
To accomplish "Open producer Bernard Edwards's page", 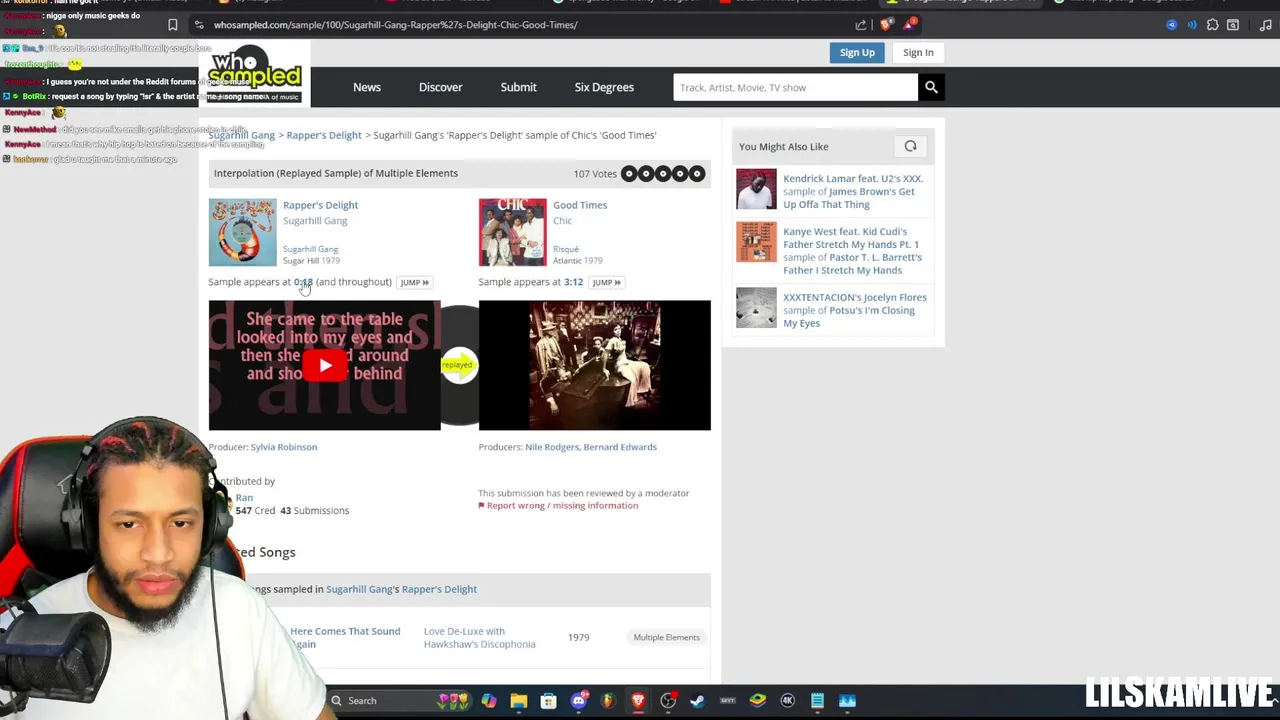I will coord(620,447).
